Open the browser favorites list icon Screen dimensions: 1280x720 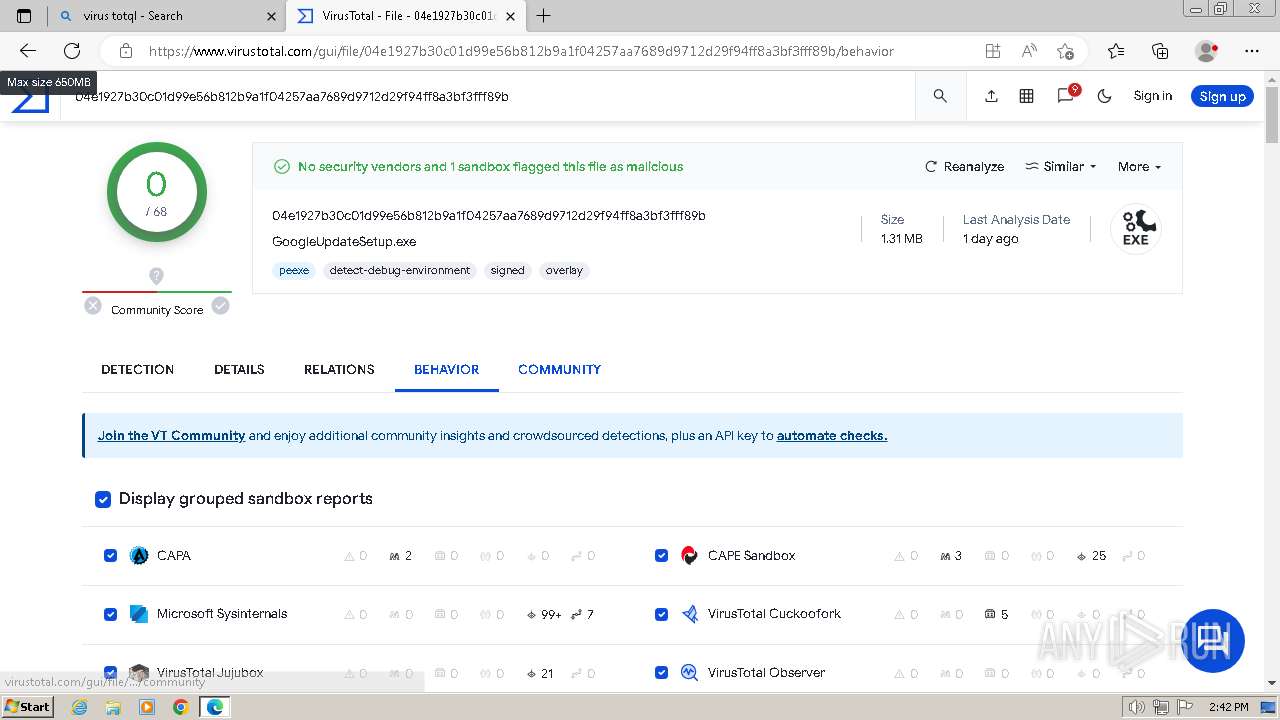tap(1116, 51)
